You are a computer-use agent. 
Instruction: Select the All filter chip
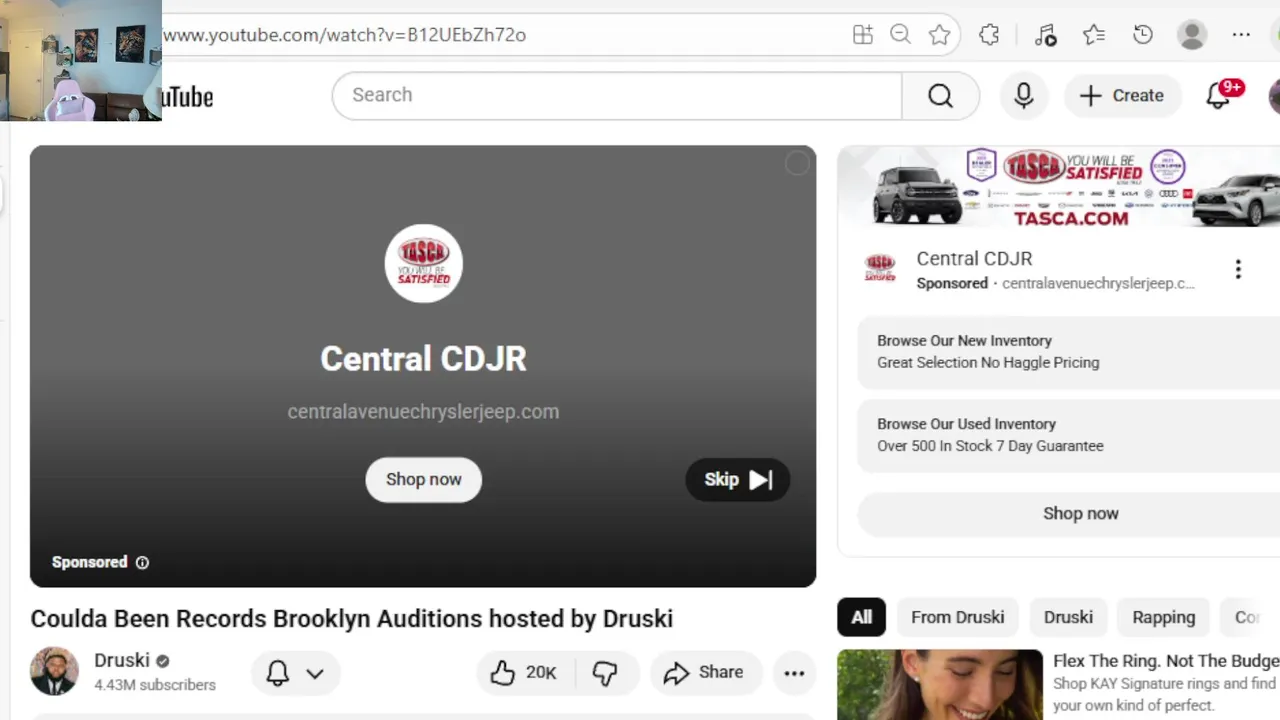[x=861, y=618]
